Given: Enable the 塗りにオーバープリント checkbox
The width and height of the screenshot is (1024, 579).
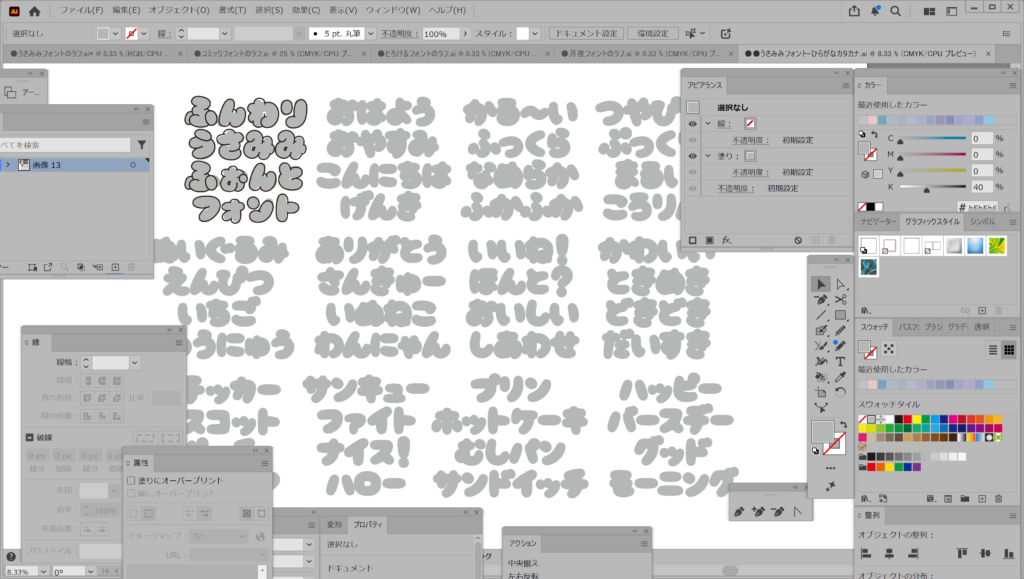Looking at the screenshot, I should 132,480.
